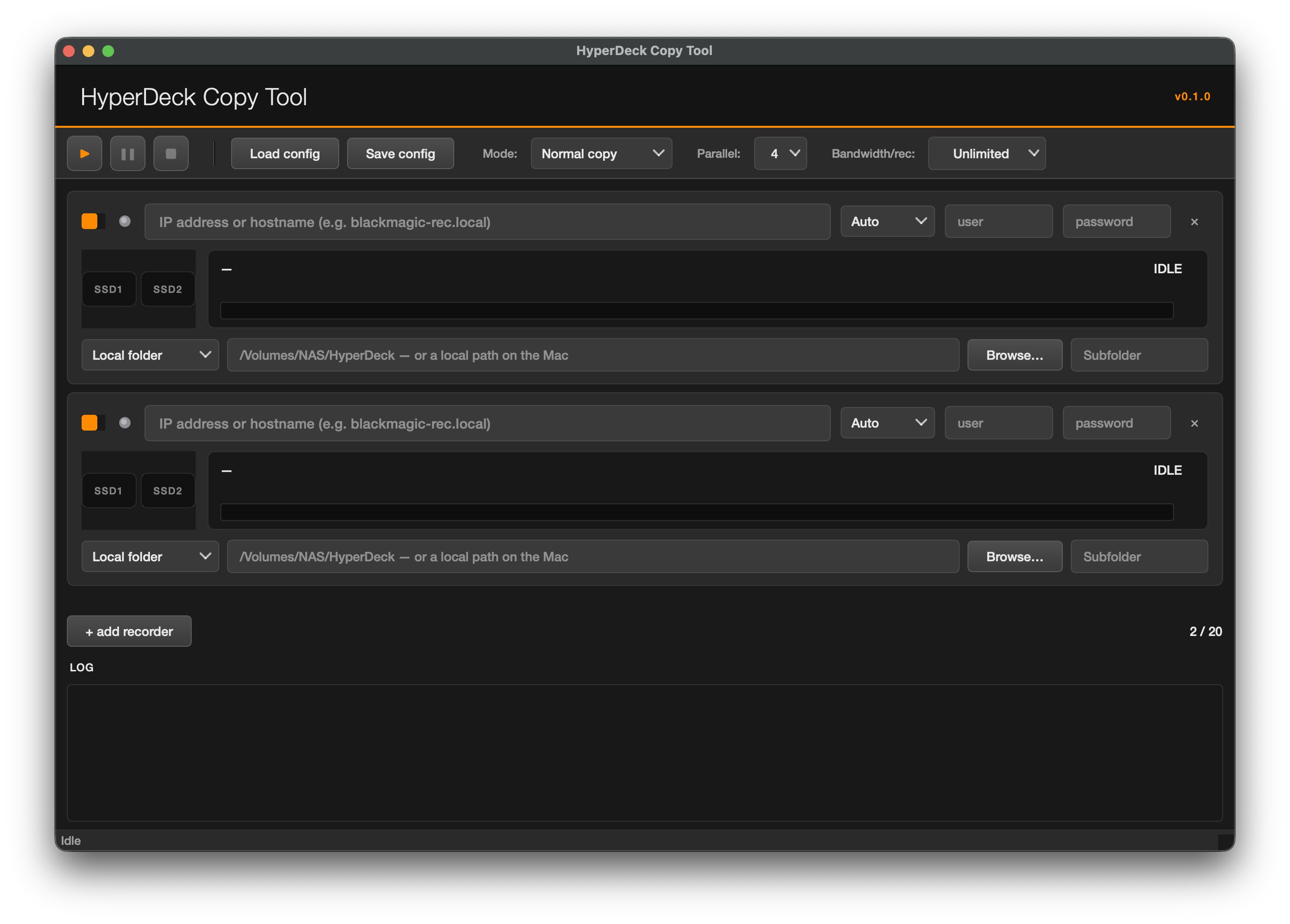Click the + add recorder button

(129, 631)
